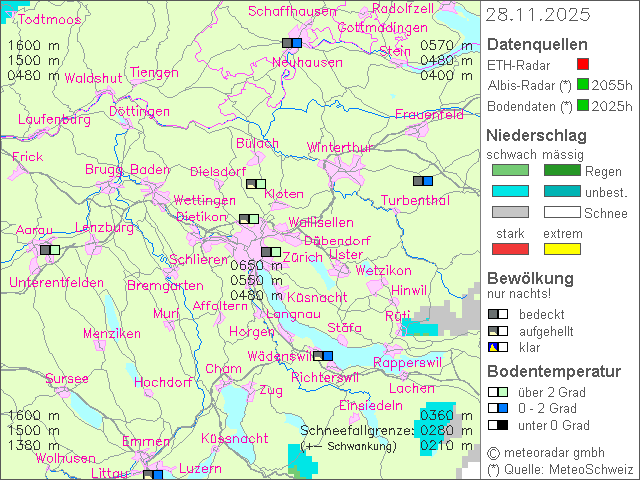
Task: Click the station marker above Kloten
Action: tap(256, 184)
